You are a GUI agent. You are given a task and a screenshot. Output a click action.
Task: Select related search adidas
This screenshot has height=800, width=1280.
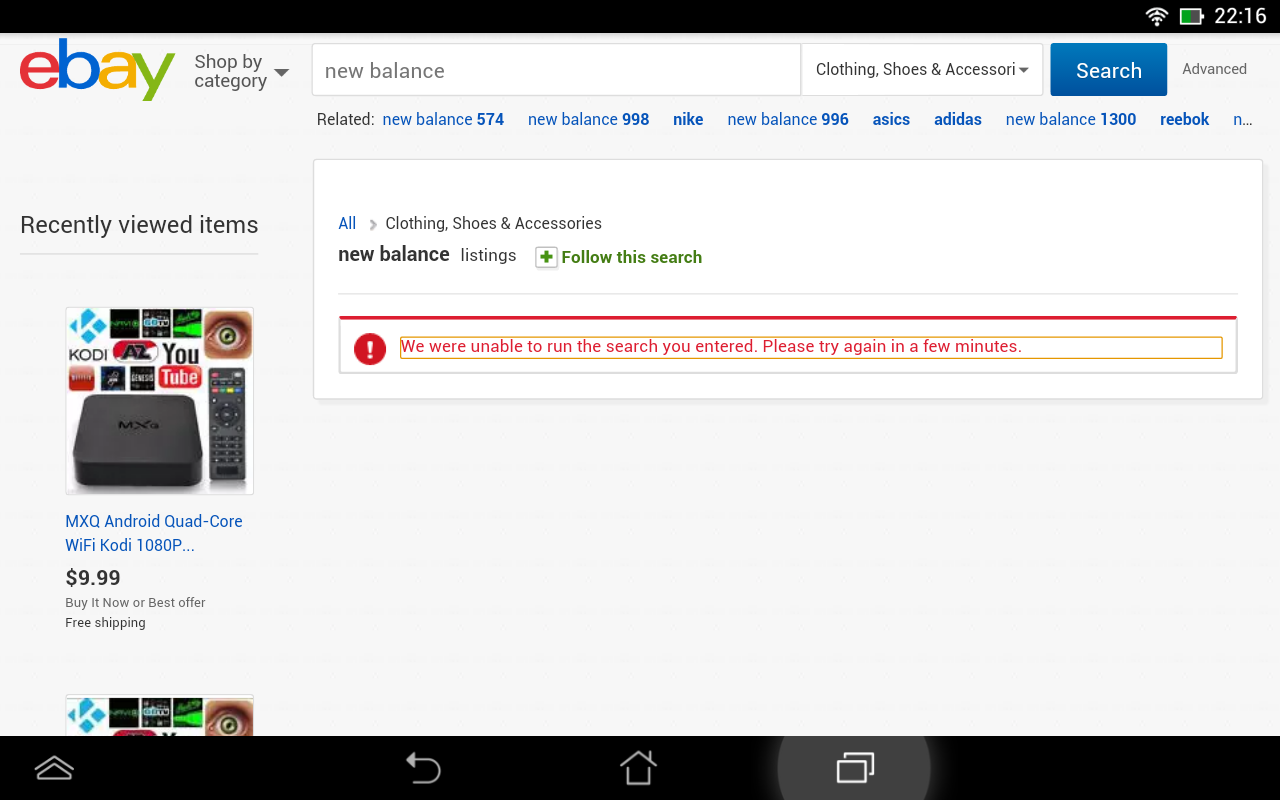958,119
